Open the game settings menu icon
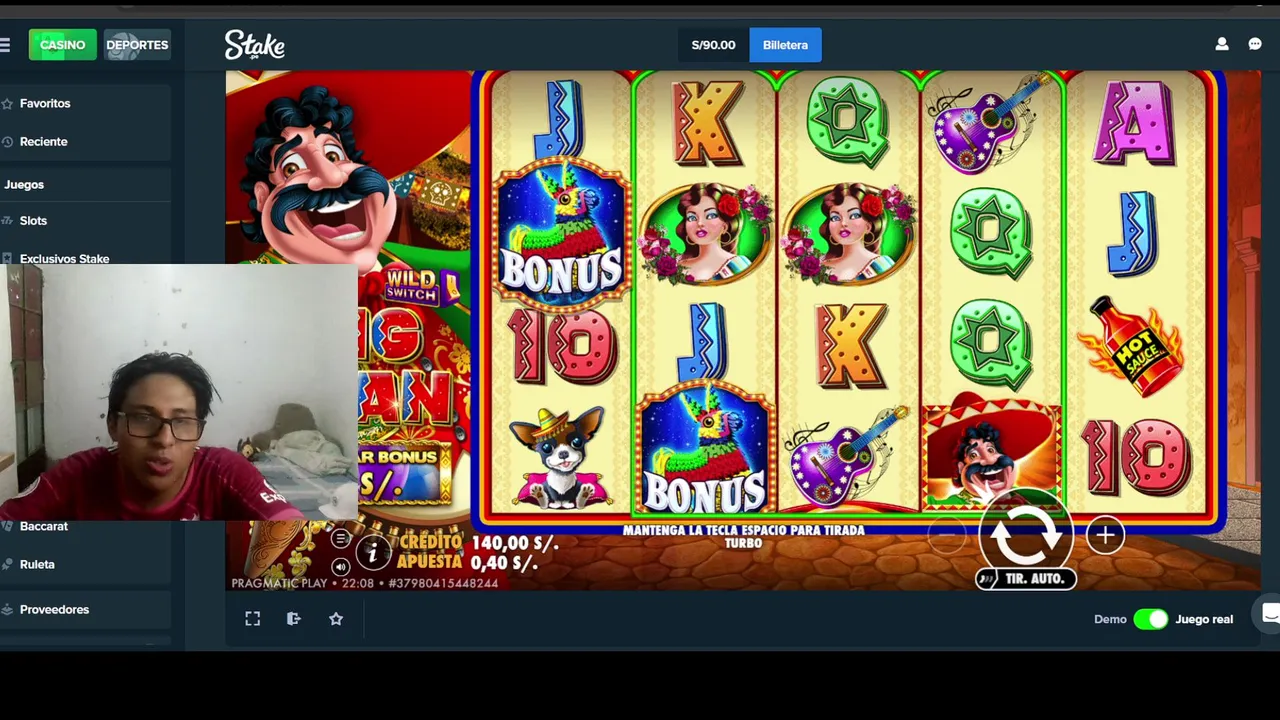The image size is (1280, 720). coord(340,539)
